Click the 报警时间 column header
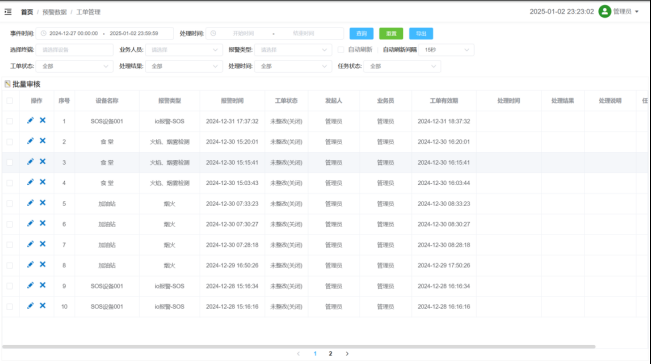653x364 pixels. click(x=232, y=101)
